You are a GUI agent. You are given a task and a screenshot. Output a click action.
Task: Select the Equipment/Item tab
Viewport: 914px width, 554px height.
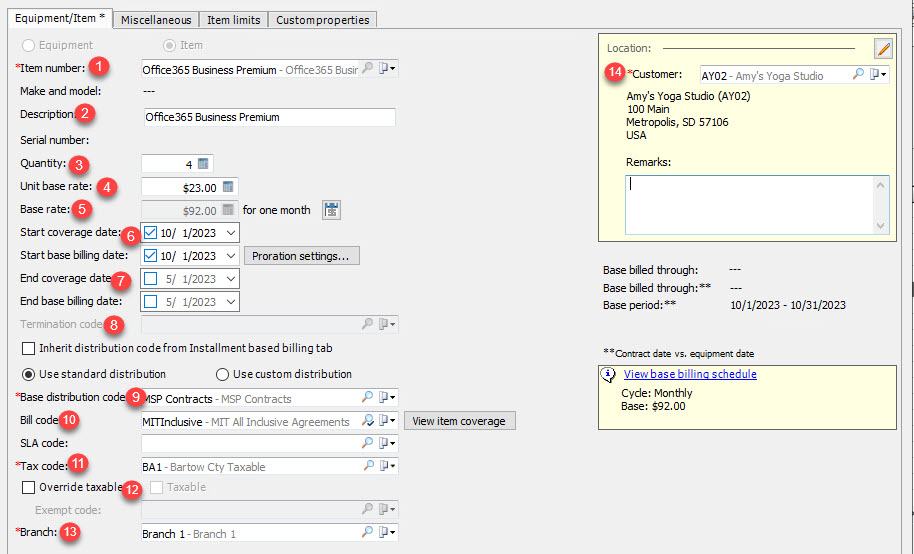(x=59, y=18)
